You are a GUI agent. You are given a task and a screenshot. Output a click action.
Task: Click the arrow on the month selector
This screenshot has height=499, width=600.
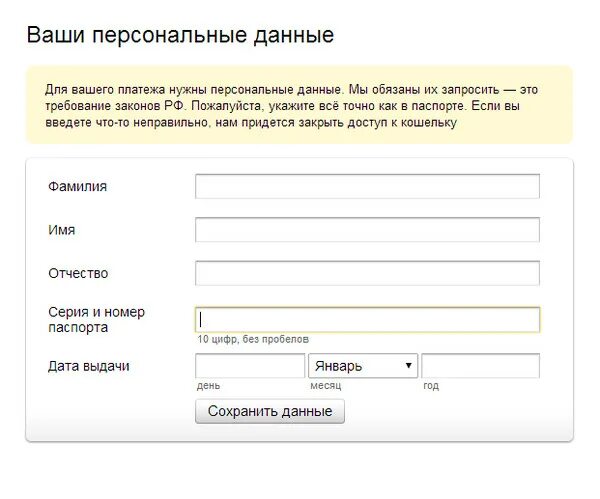[408, 366]
